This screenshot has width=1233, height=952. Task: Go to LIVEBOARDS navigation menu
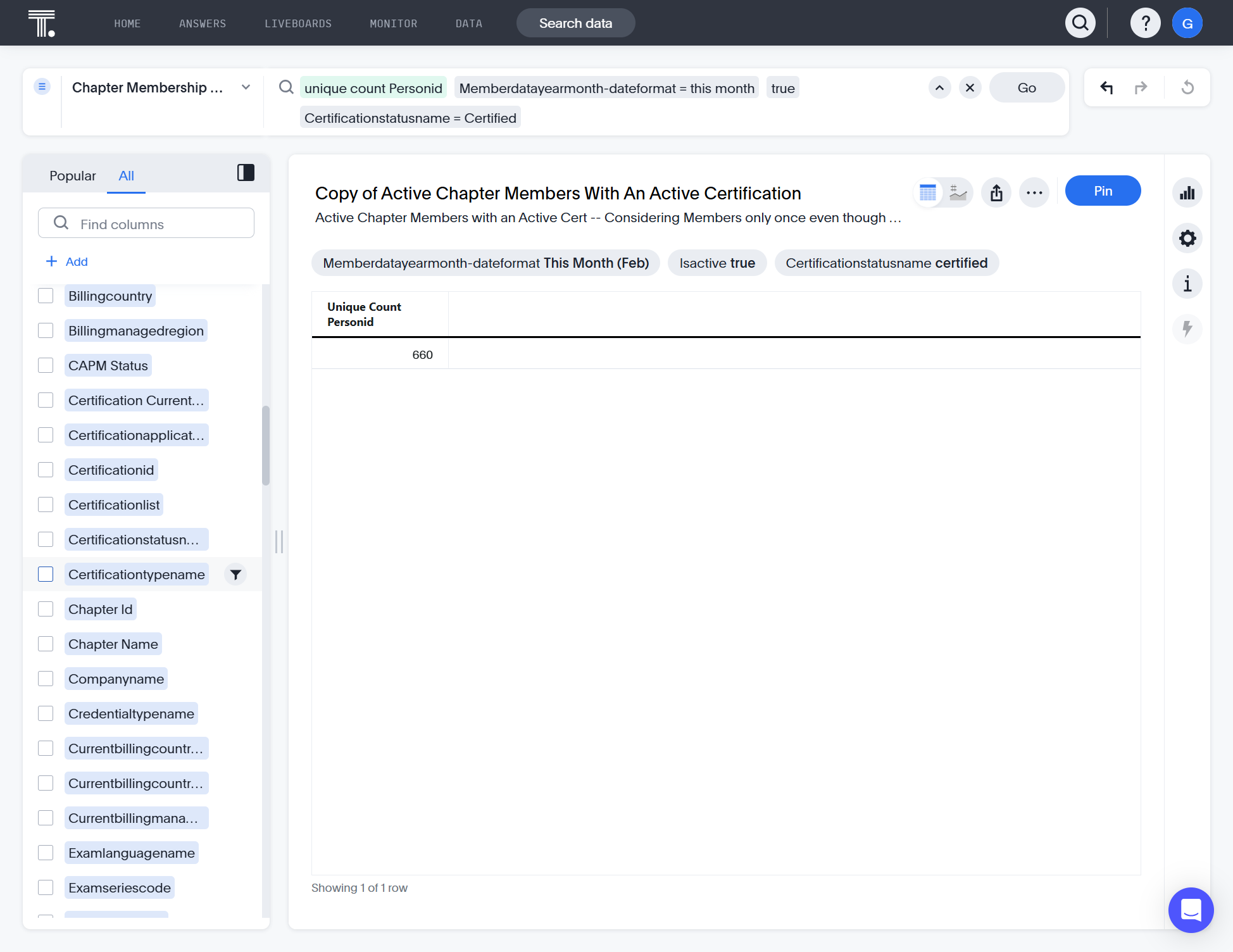298,23
